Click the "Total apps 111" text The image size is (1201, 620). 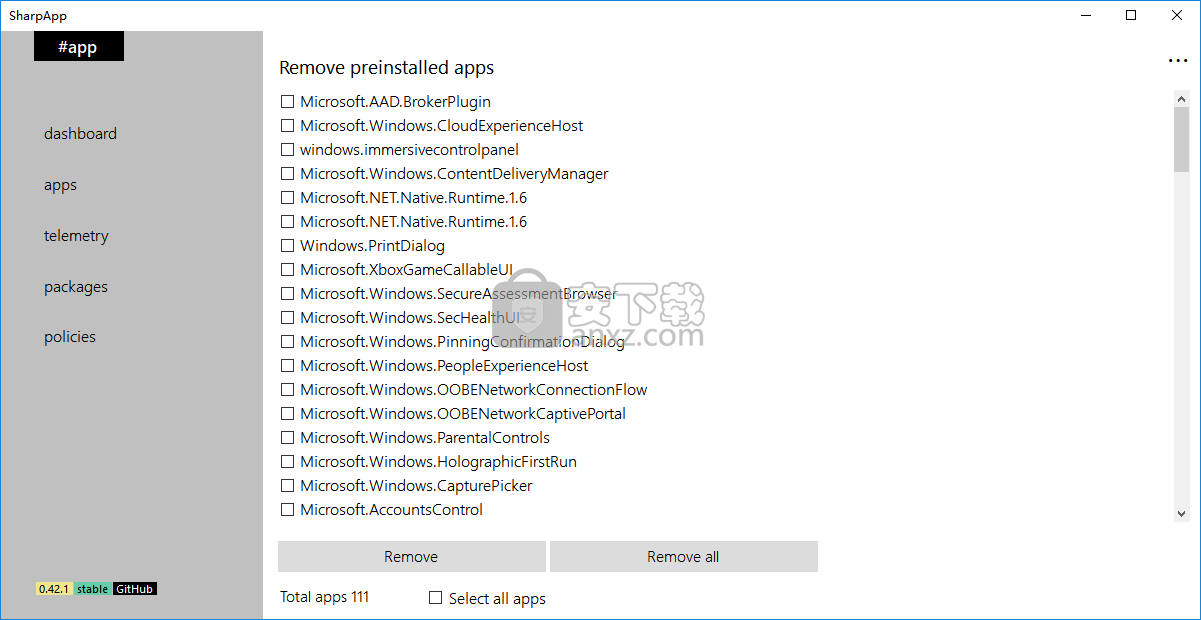pos(324,597)
